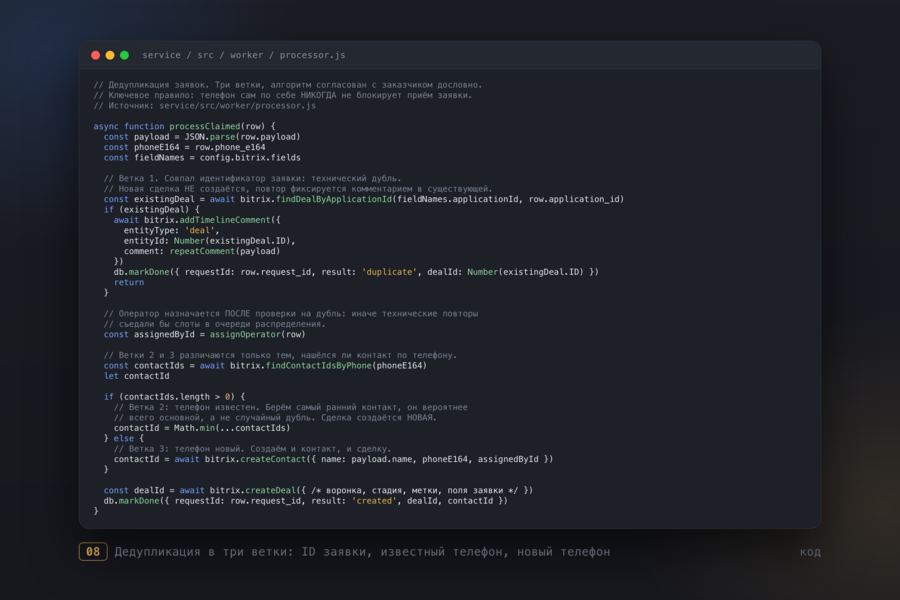900x600 pixels.
Task: Click the comment starting "// Ветка 1."
Action: point(253,178)
